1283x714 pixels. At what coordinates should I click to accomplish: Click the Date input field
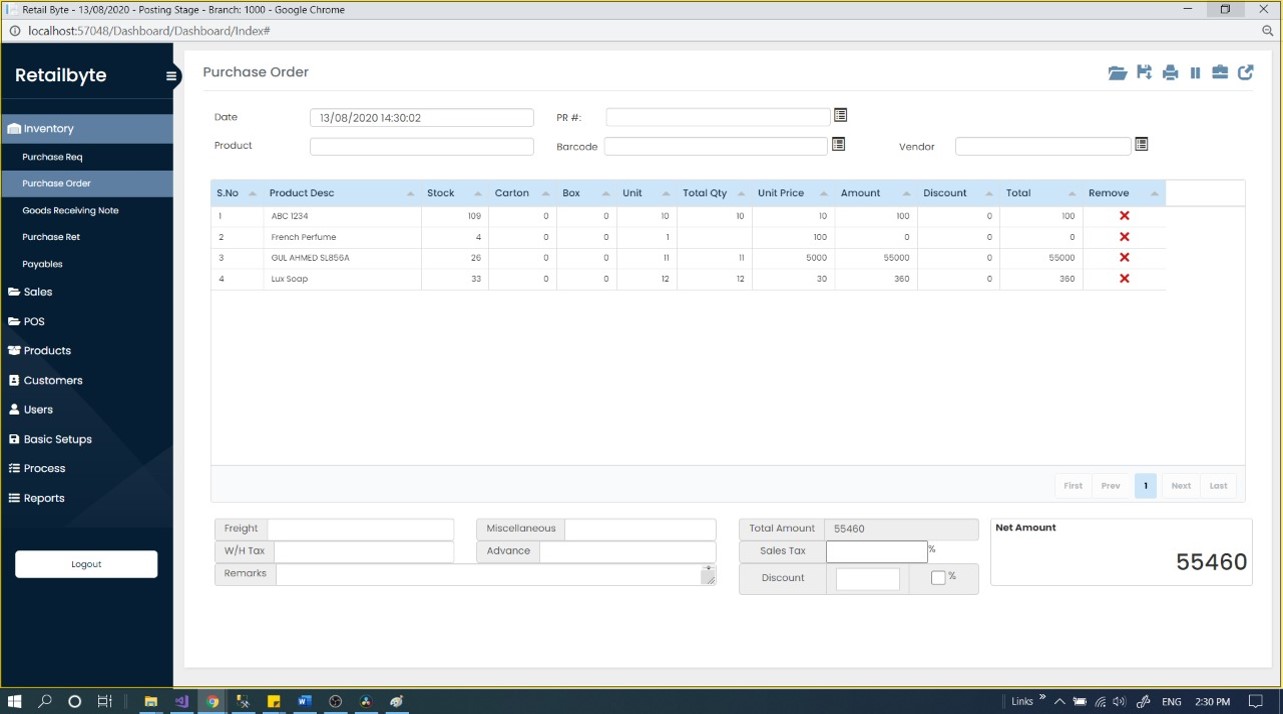pos(421,118)
